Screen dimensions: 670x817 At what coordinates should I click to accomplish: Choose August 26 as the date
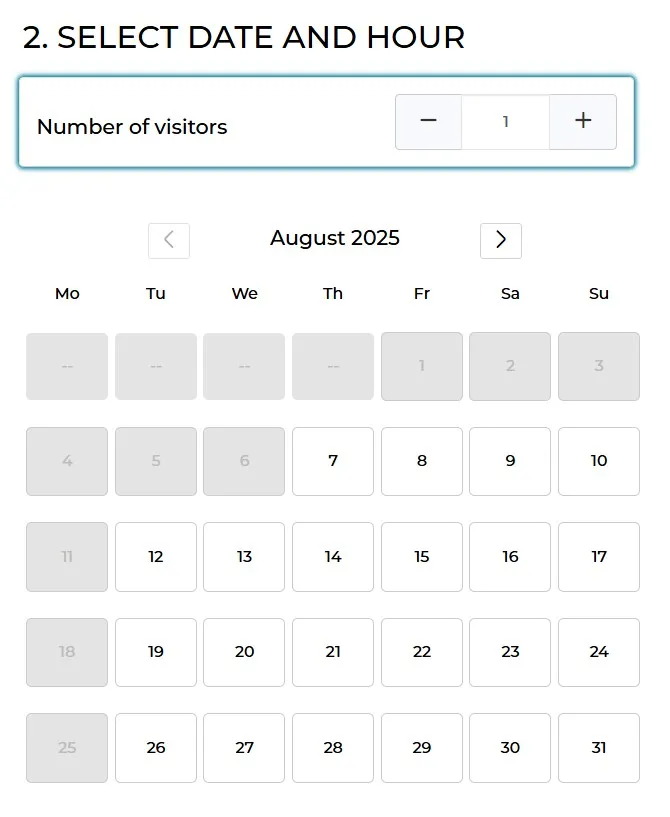click(x=156, y=748)
